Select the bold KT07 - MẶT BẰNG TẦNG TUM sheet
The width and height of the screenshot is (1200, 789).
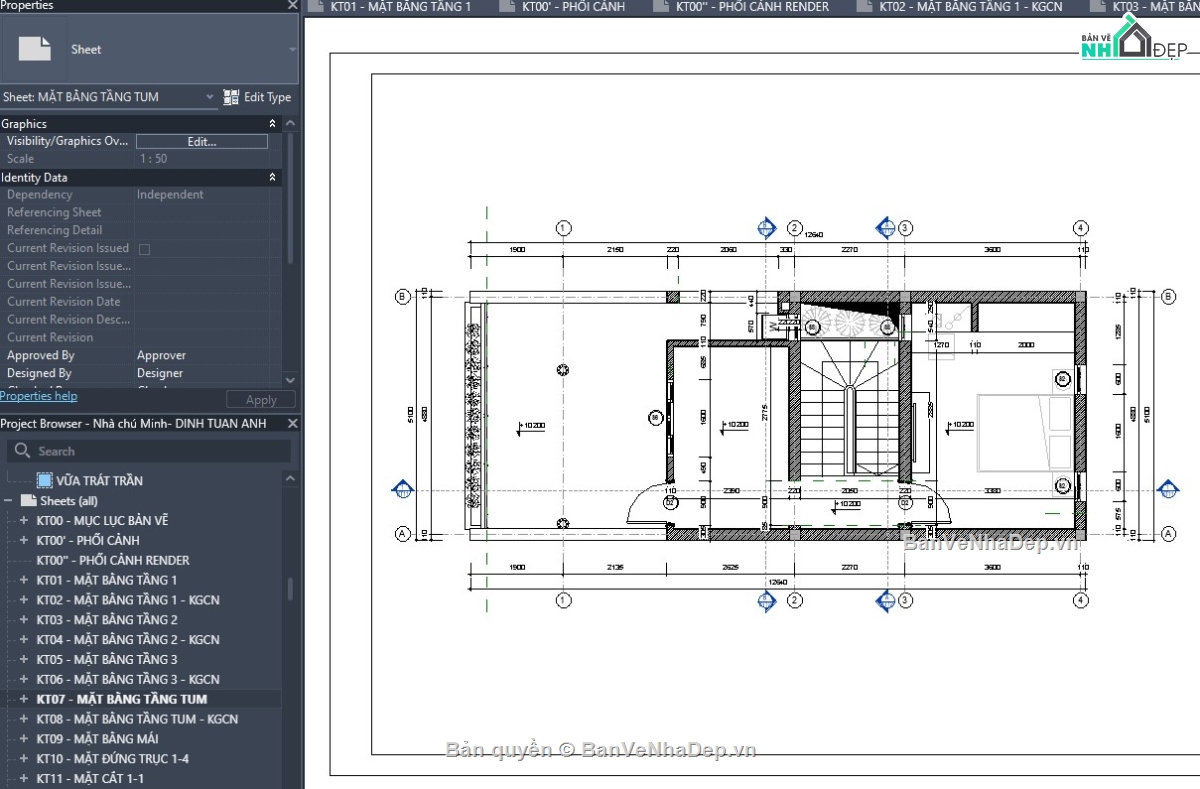click(121, 699)
